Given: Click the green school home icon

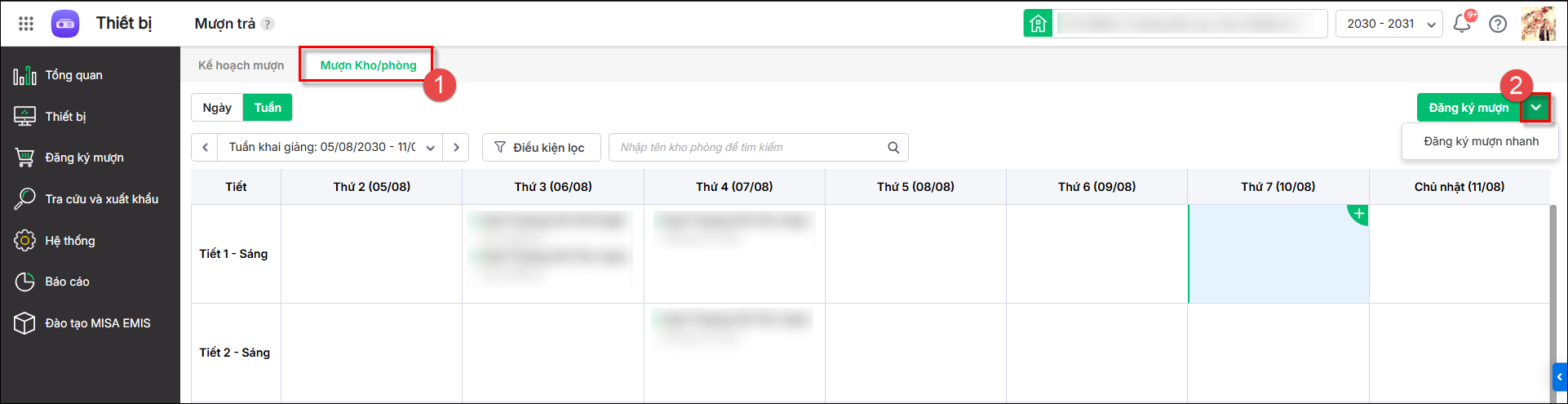Looking at the screenshot, I should 1038,24.
